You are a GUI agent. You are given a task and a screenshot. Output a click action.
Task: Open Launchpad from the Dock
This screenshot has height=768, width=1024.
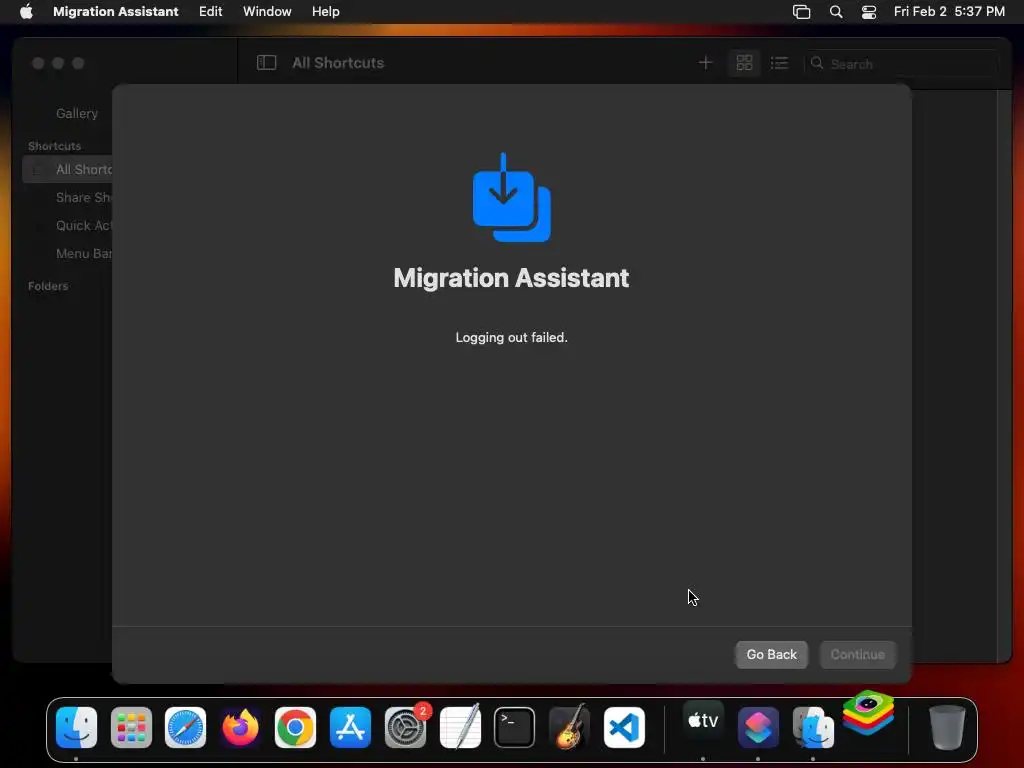[131, 728]
